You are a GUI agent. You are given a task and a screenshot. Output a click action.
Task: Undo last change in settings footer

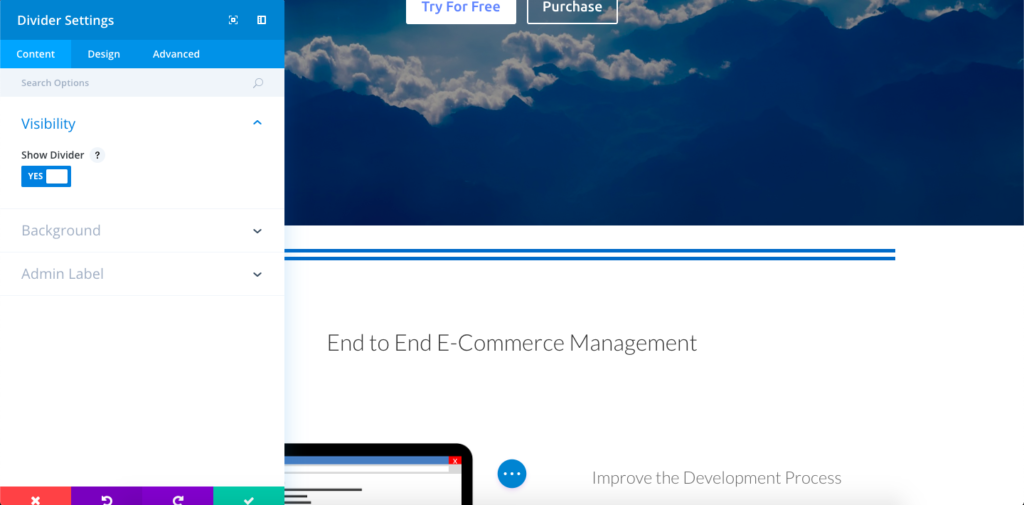click(x=106, y=496)
